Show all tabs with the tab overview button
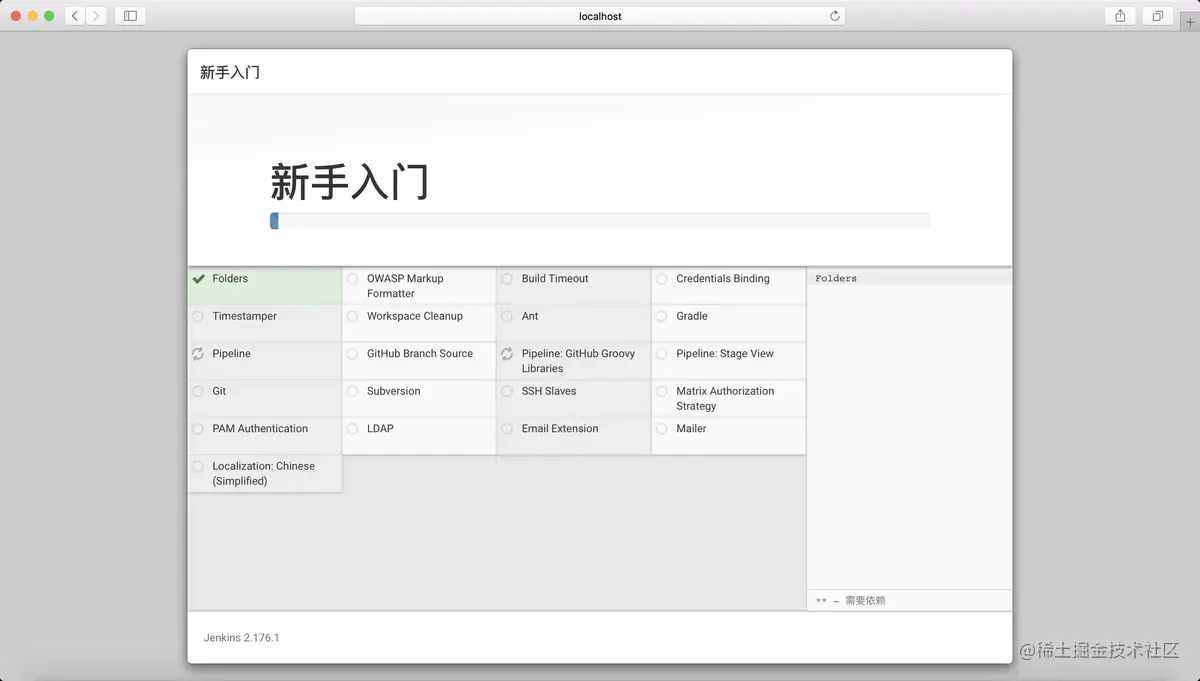 coord(1157,16)
